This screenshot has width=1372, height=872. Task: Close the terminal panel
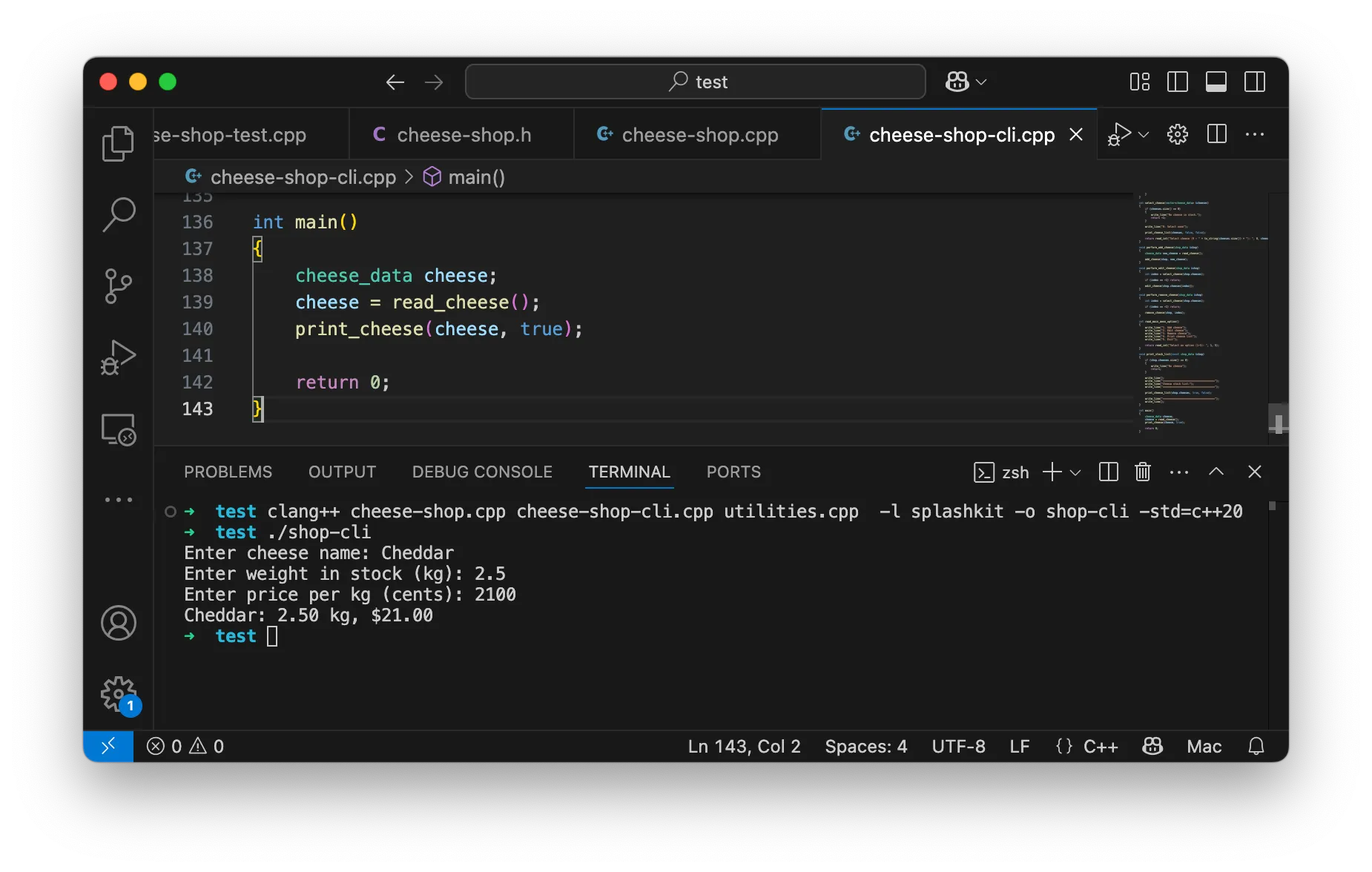[x=1255, y=472]
